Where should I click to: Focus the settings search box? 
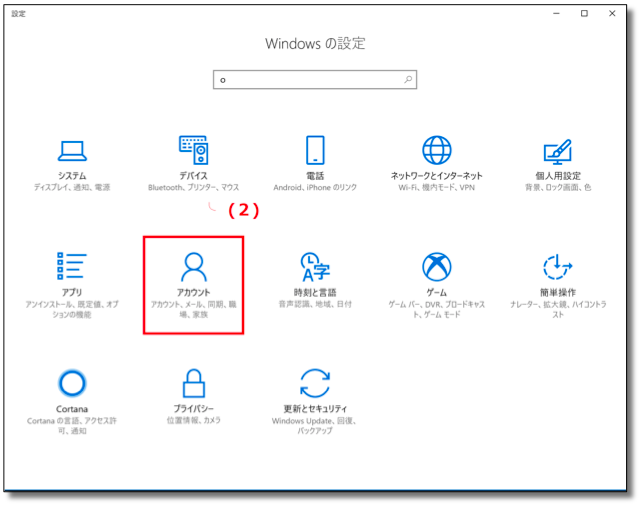click(315, 79)
